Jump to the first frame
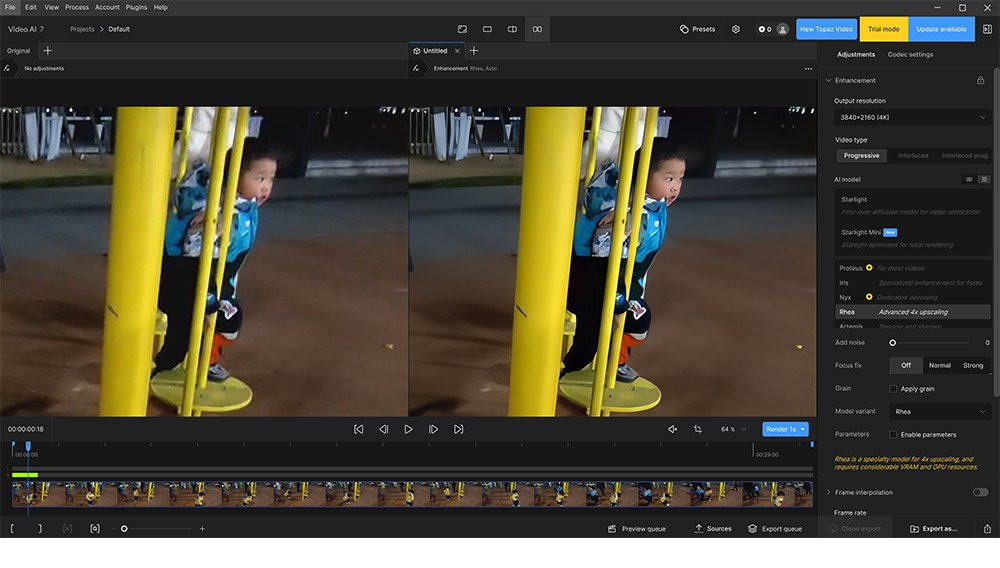The image size is (1000, 568). [358, 429]
